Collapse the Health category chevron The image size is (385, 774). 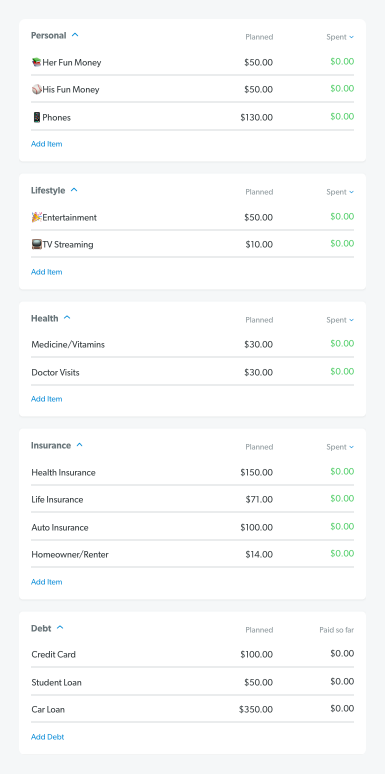[67, 318]
